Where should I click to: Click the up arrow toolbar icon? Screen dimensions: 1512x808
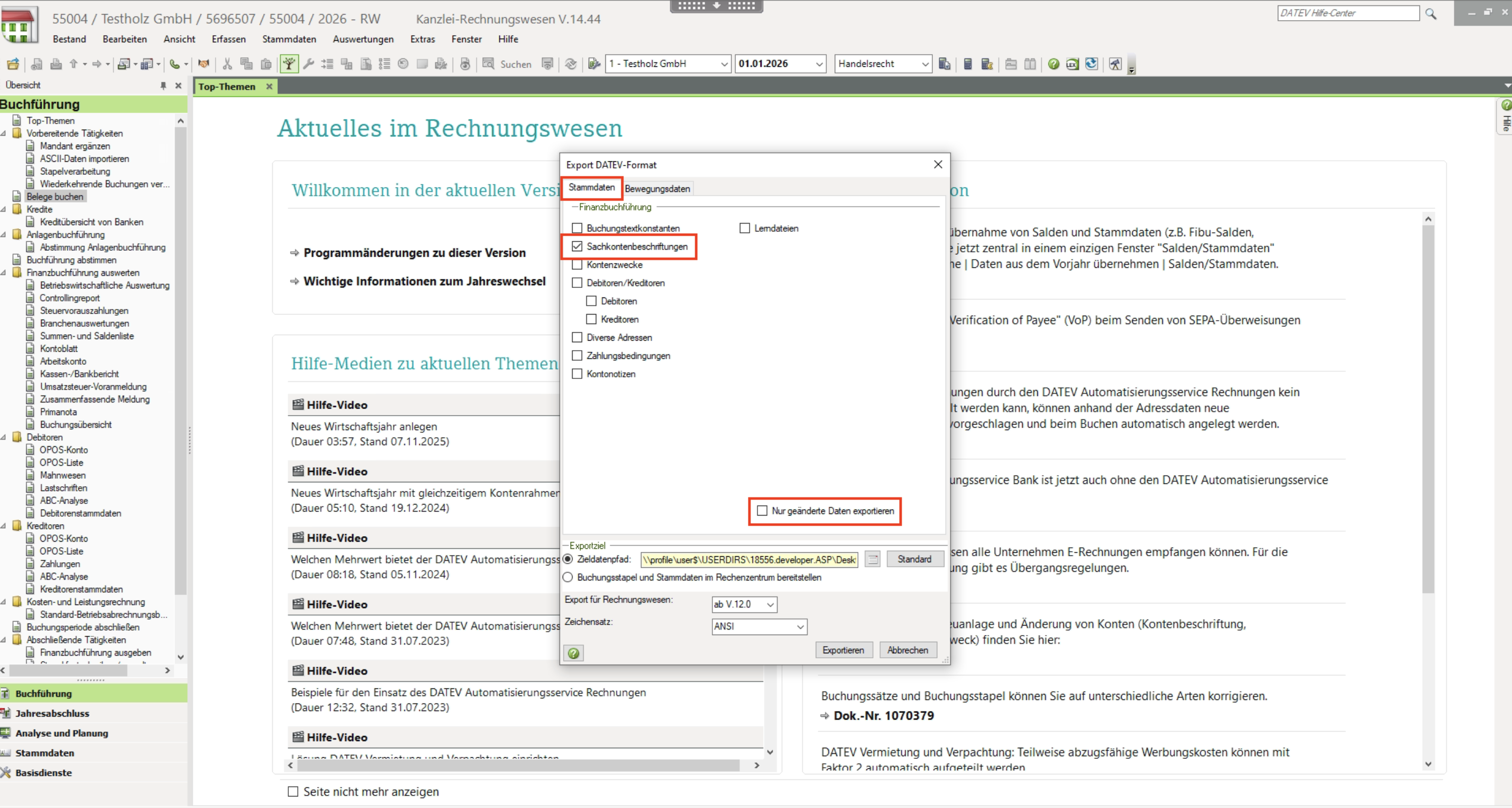(x=73, y=64)
